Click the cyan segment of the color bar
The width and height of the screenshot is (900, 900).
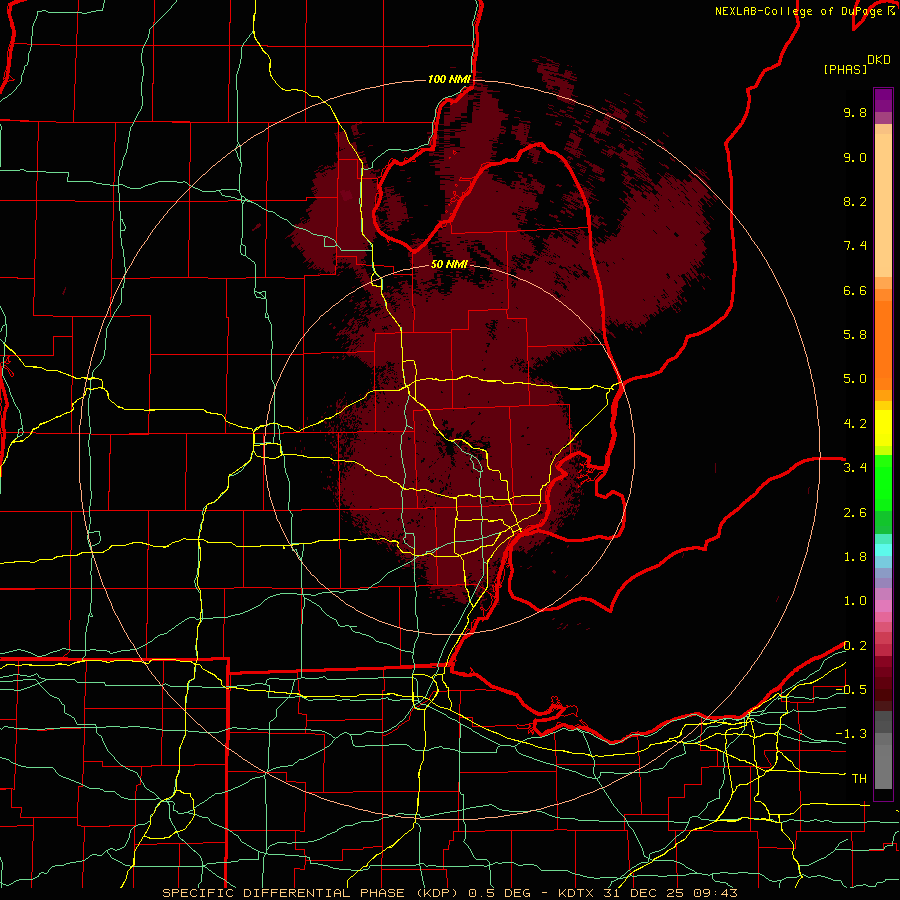(x=883, y=550)
